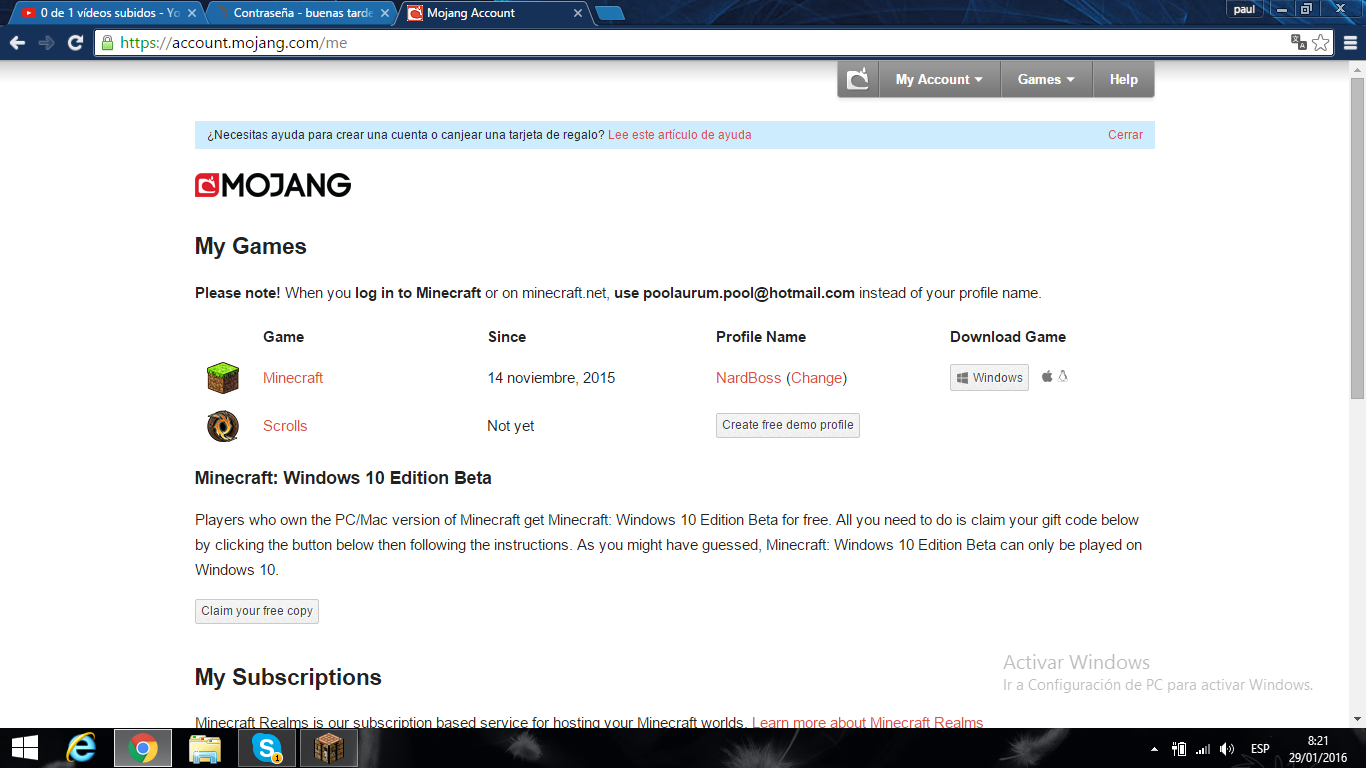This screenshot has height=768, width=1366.
Task: Click the page vertical scrollbar thumb
Action: click(1357, 236)
